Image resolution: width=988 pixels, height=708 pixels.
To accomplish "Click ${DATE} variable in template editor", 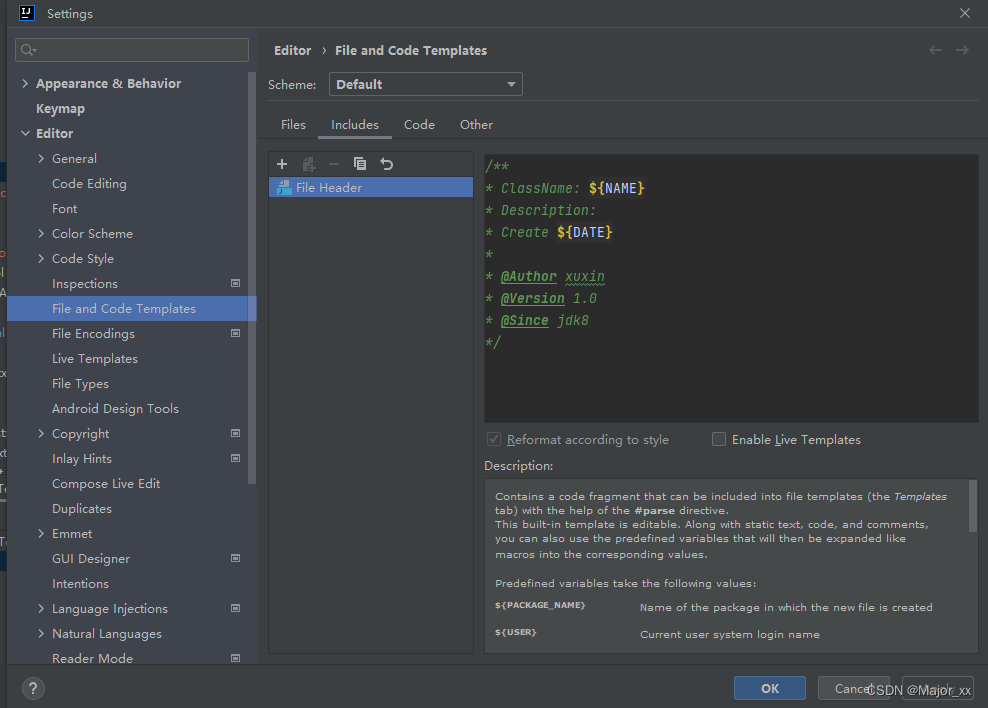I will [x=585, y=232].
